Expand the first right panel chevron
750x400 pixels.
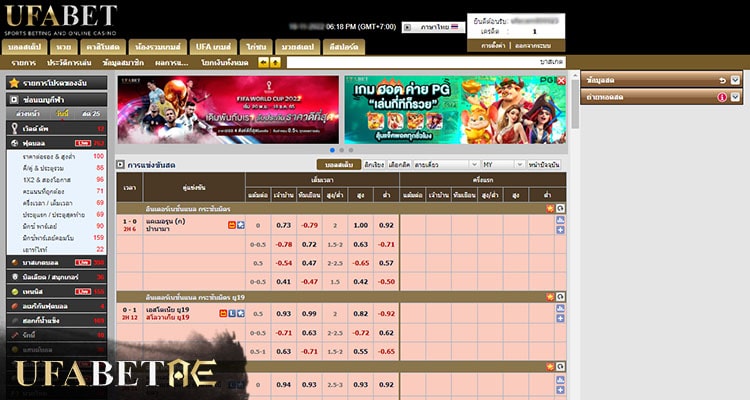point(735,79)
